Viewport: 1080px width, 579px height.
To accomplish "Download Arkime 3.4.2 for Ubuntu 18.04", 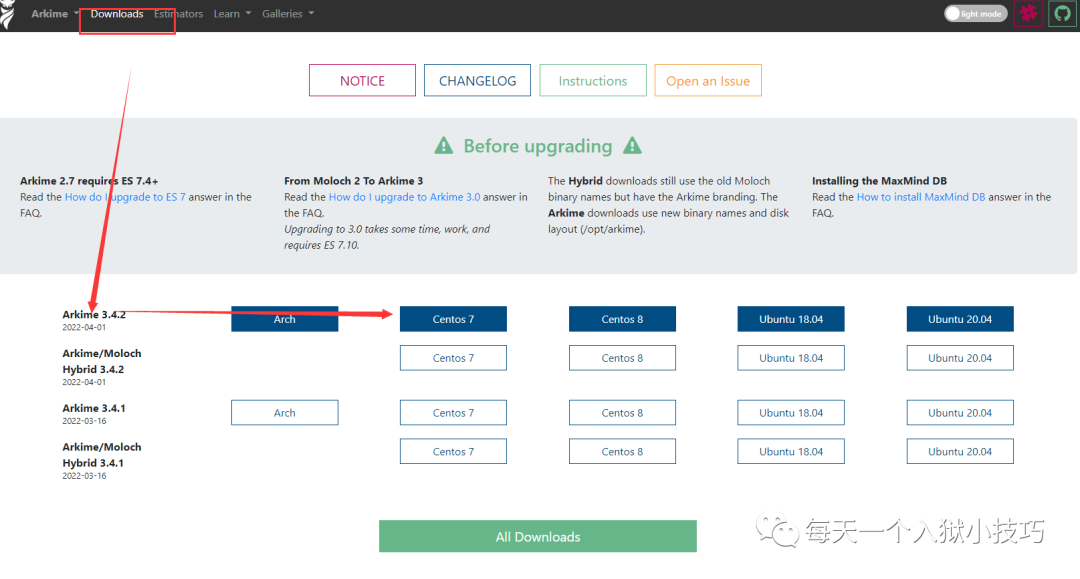I will [x=791, y=319].
